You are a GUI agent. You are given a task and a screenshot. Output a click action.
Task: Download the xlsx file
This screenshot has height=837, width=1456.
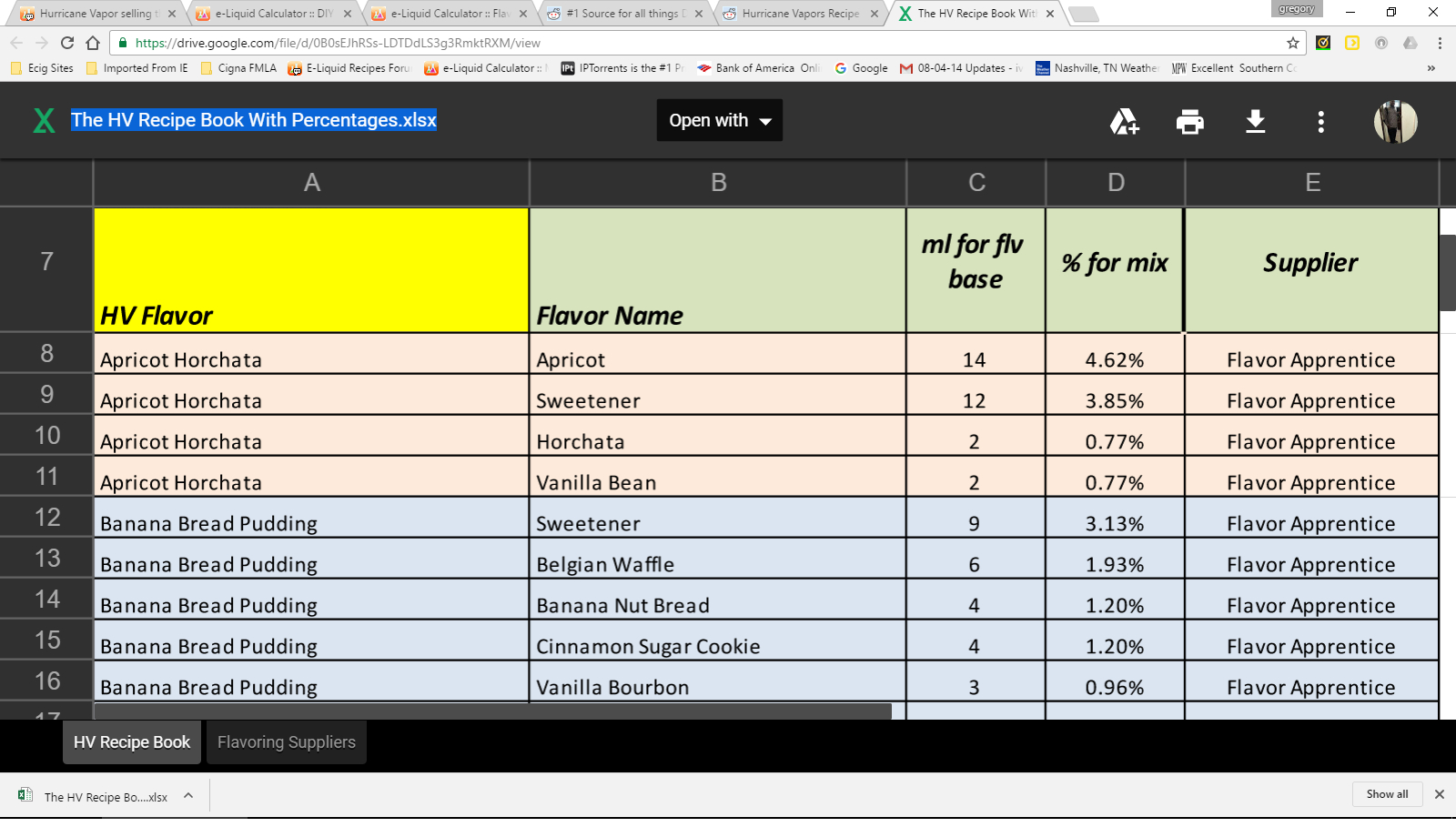1256,121
